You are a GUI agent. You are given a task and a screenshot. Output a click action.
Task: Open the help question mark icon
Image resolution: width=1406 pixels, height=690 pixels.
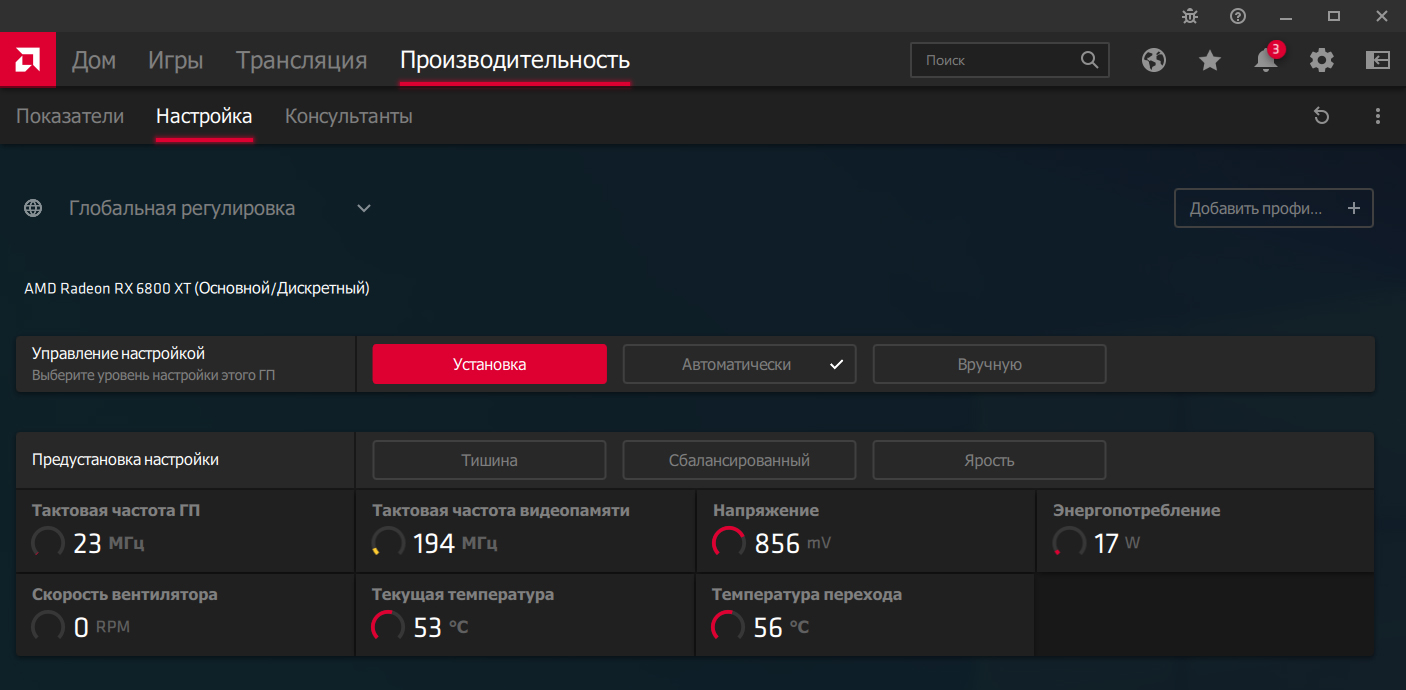1238,16
